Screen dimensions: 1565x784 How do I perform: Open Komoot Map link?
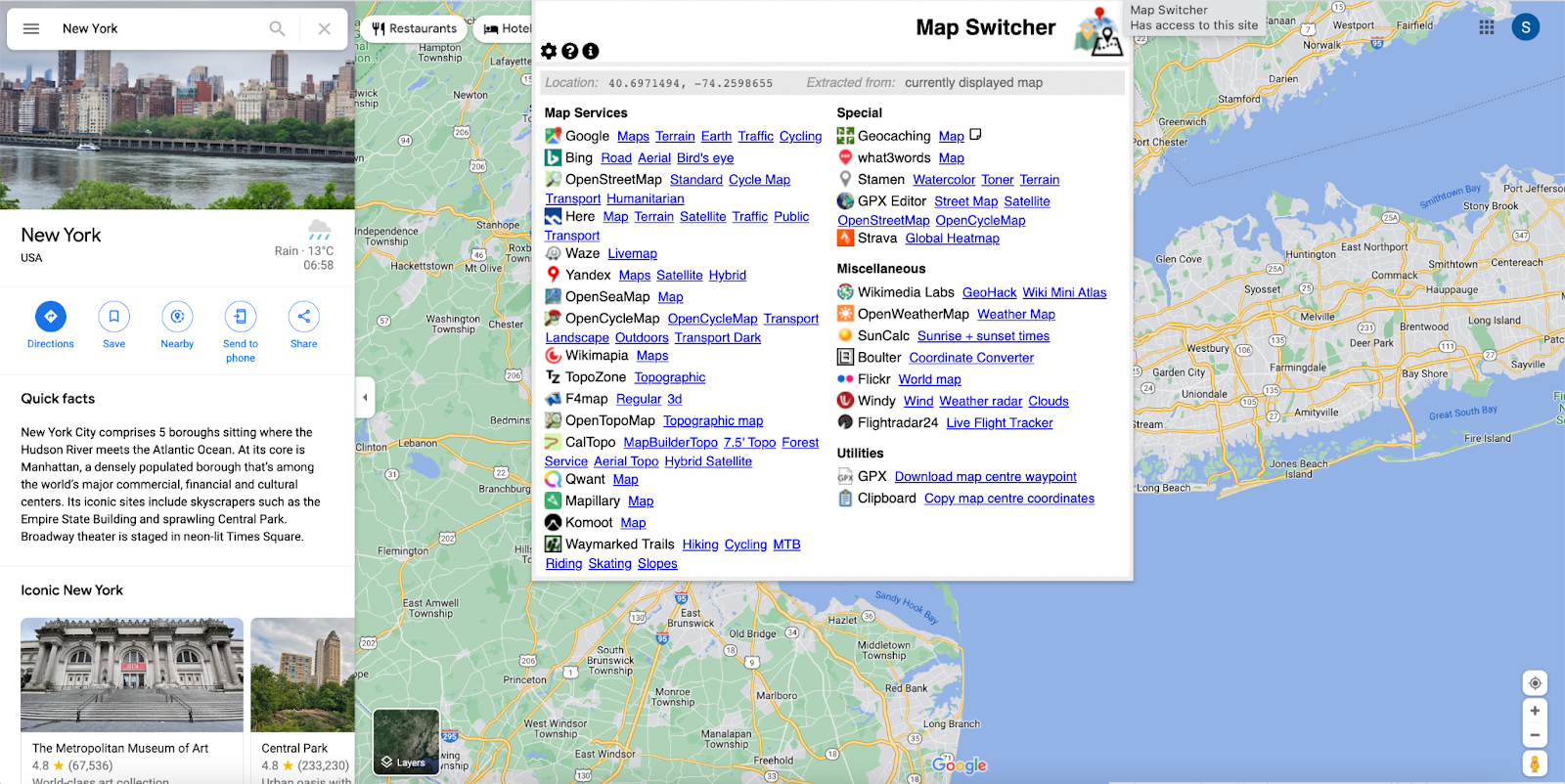[633, 523]
